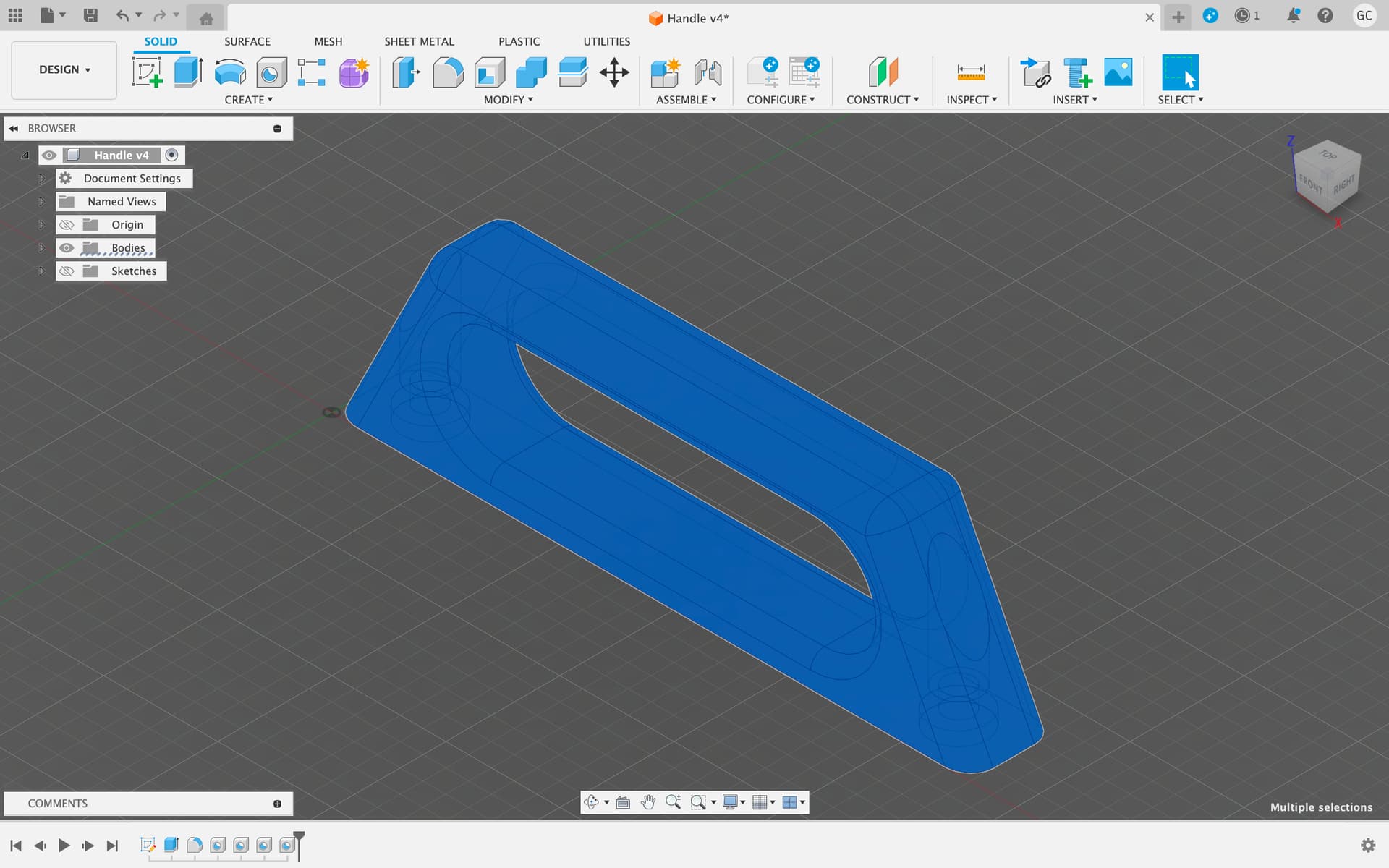Click the Create Form purple icon
The height and width of the screenshot is (868, 1389).
[354, 72]
